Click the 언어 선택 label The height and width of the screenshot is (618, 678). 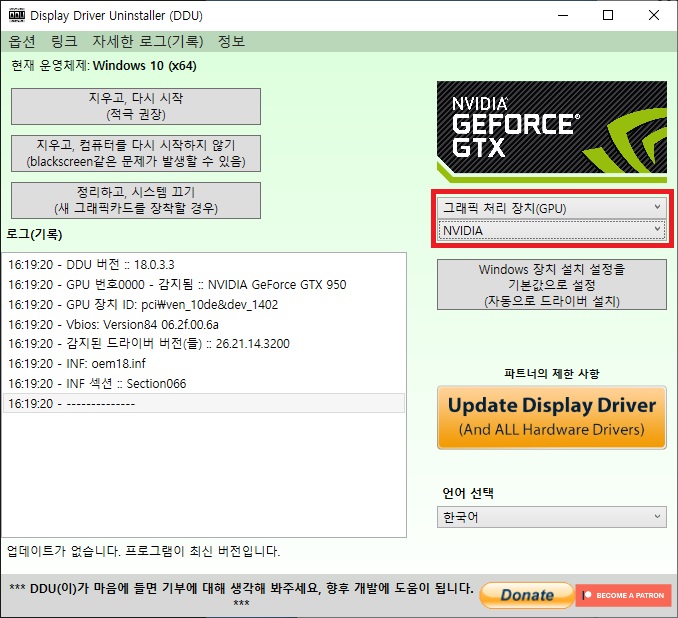click(x=468, y=493)
